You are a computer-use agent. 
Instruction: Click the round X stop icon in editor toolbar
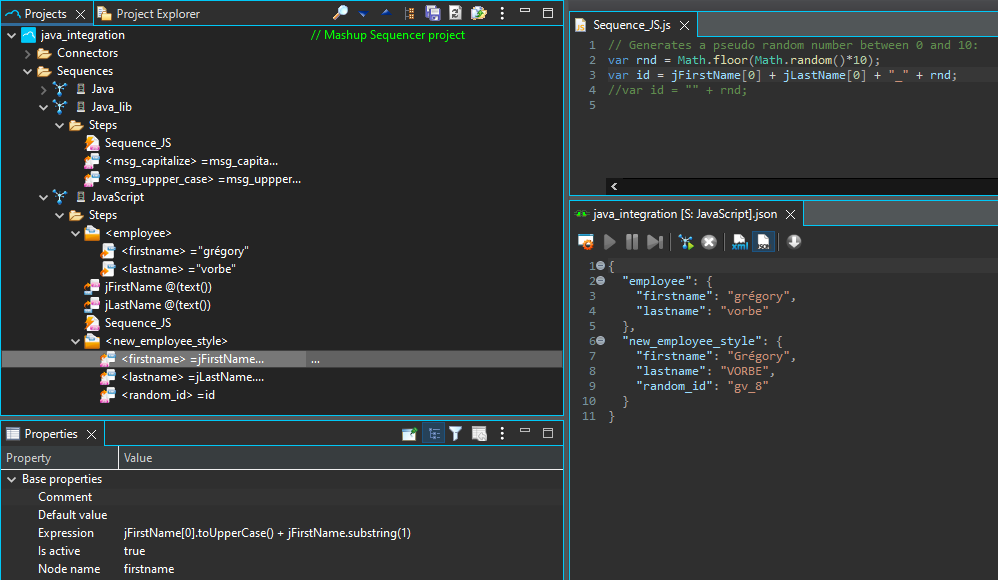click(x=709, y=242)
